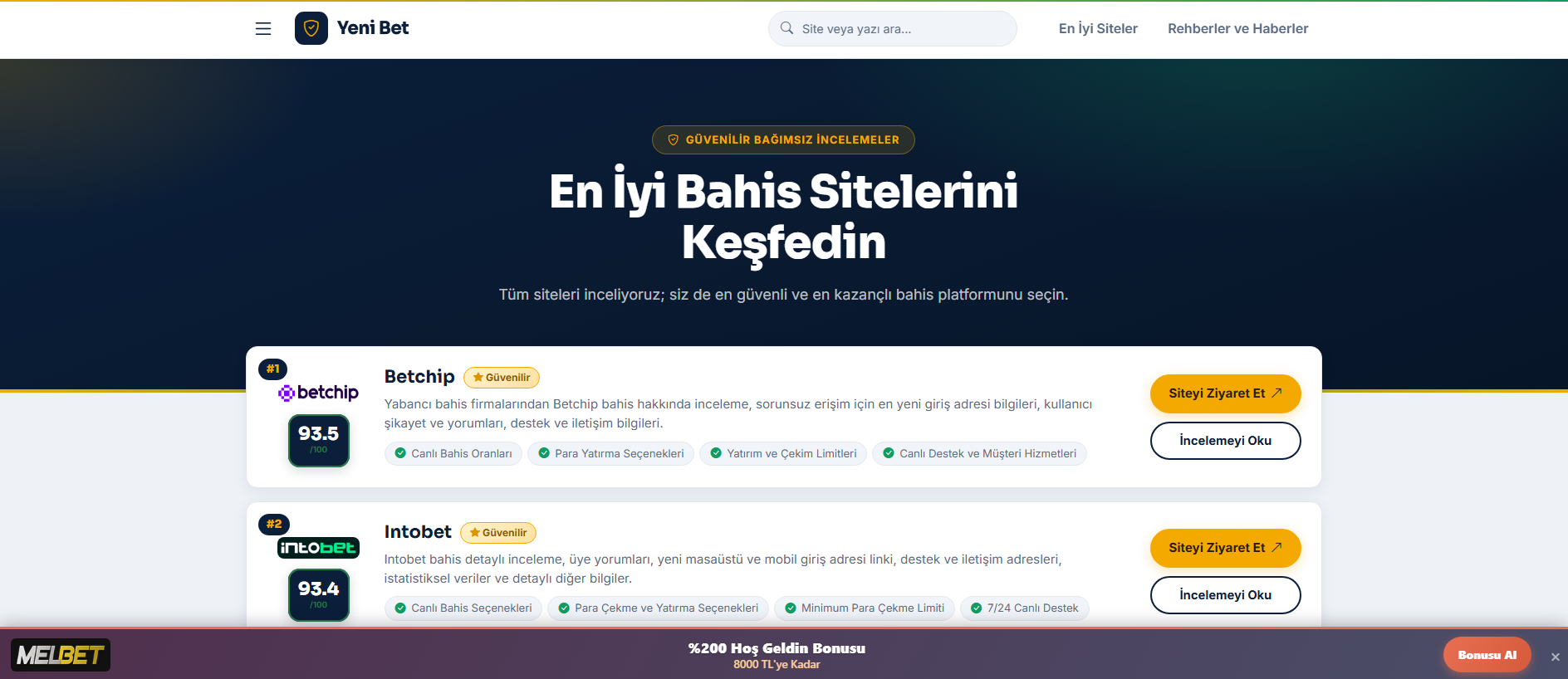Click the En İyi Bahis Sitelerini Keşfedin heading
1568x679 pixels.
coord(783,217)
